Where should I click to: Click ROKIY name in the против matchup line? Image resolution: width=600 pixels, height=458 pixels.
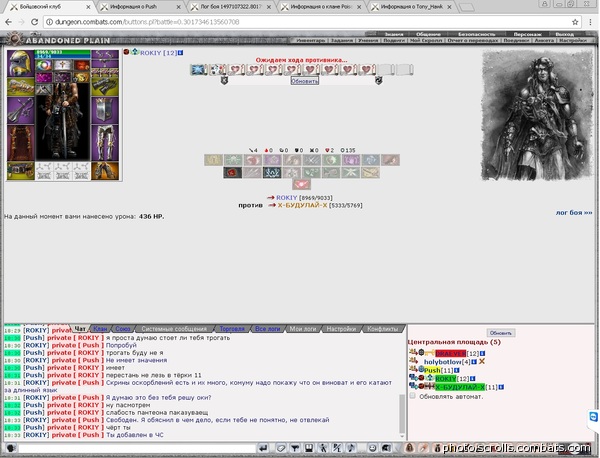pyautogui.click(x=287, y=197)
